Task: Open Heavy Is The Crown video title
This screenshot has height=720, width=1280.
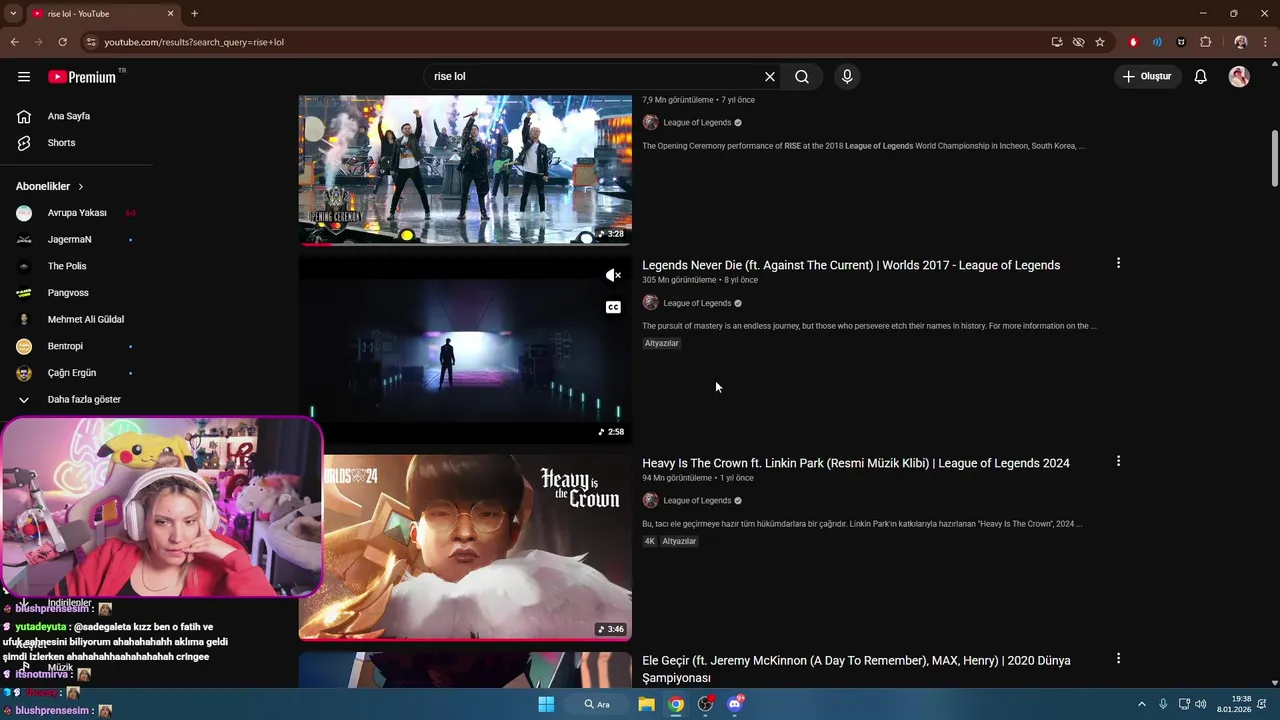Action: [x=856, y=463]
